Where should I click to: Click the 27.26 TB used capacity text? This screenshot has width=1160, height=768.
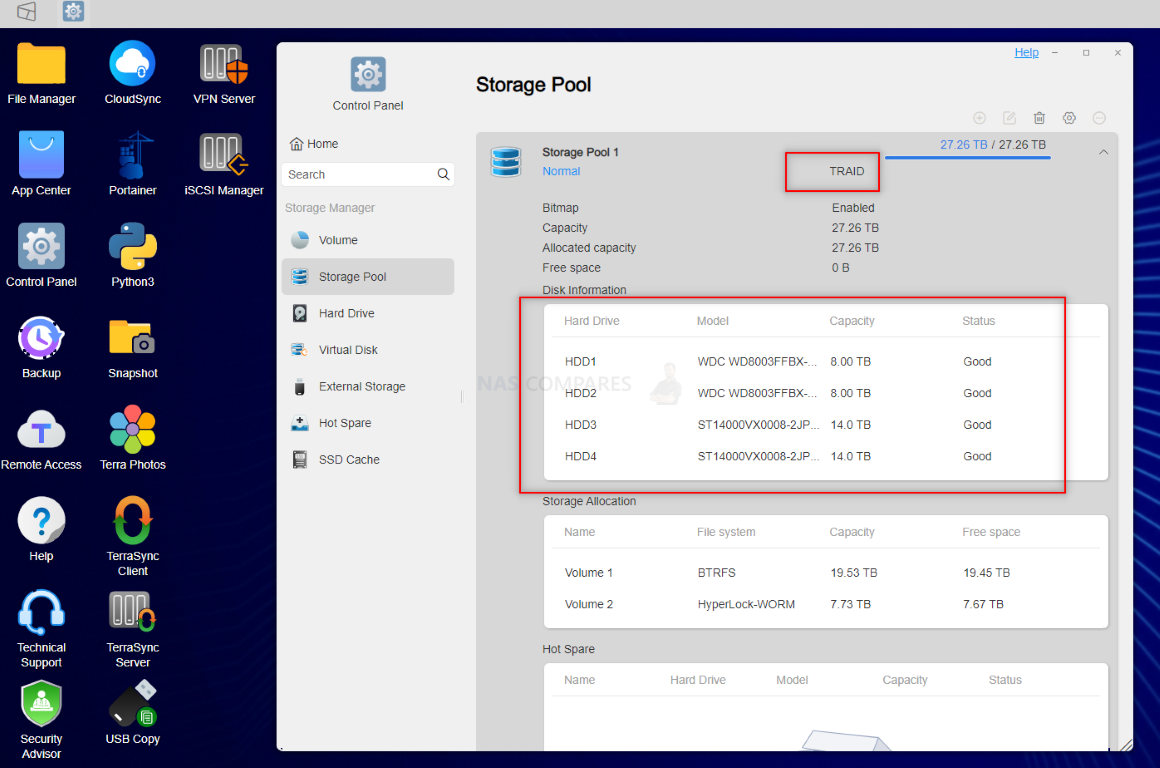click(x=963, y=145)
